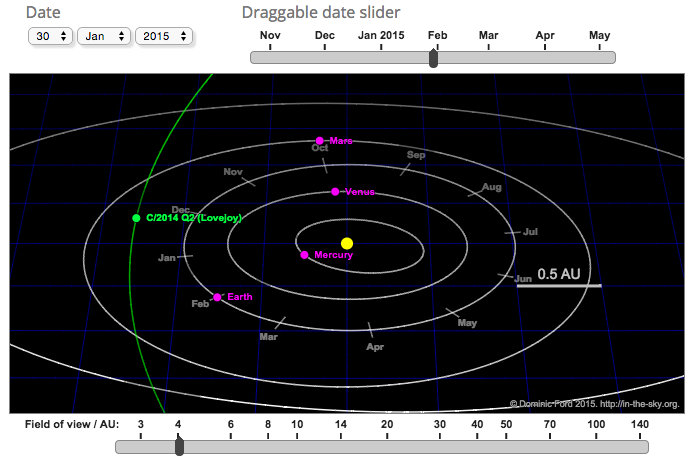The height and width of the screenshot is (460, 693).
Task: Select green comet C/2014 Q2 Lovejoy dot
Action: pos(136,218)
